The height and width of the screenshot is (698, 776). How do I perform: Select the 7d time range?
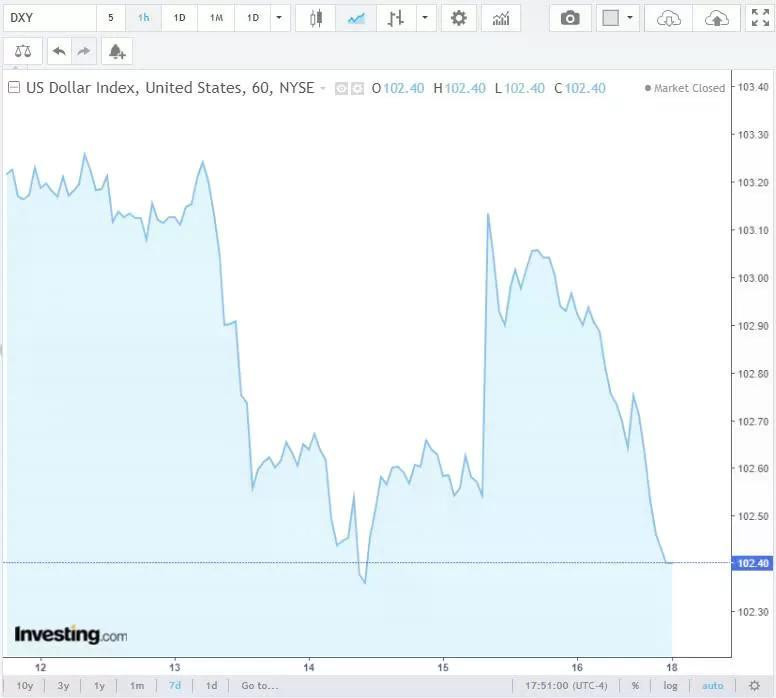click(175, 686)
